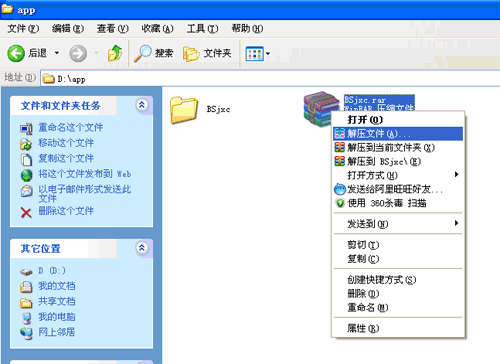Click the red X delete file icon

pyautogui.click(x=26, y=212)
